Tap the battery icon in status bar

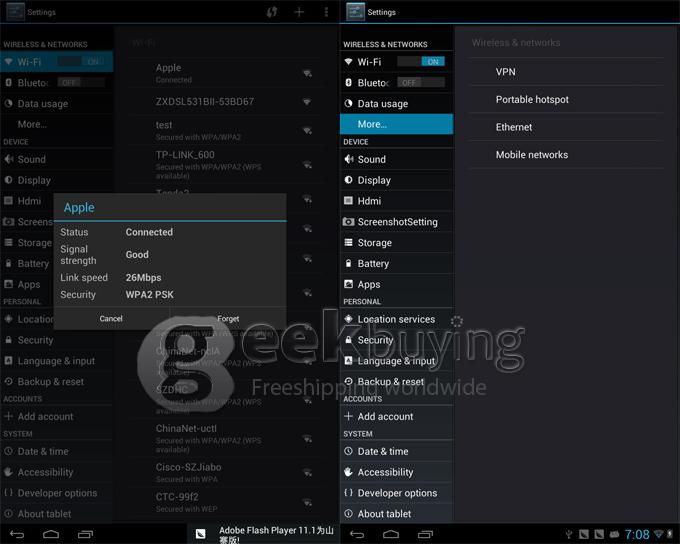point(670,534)
